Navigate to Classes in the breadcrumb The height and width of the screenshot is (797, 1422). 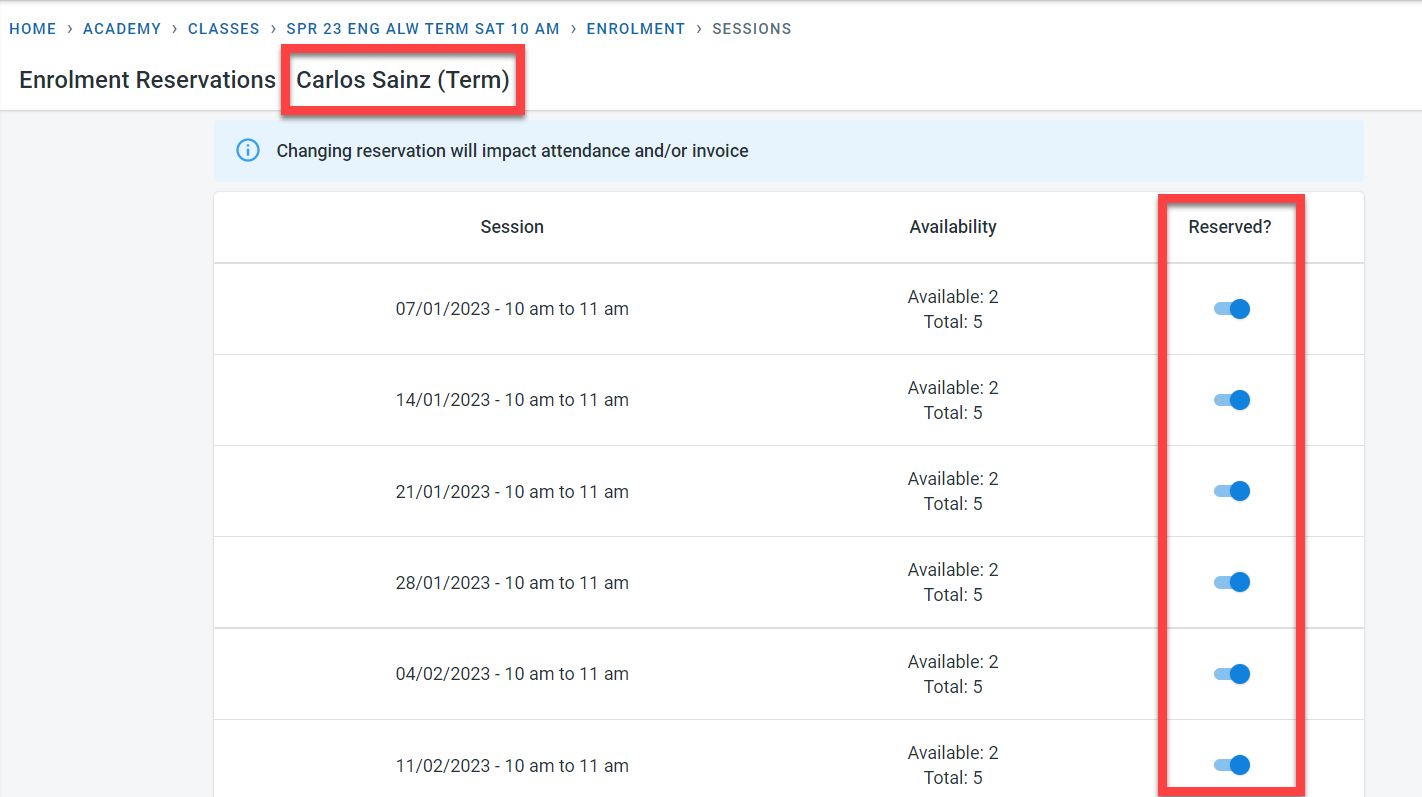coord(224,29)
